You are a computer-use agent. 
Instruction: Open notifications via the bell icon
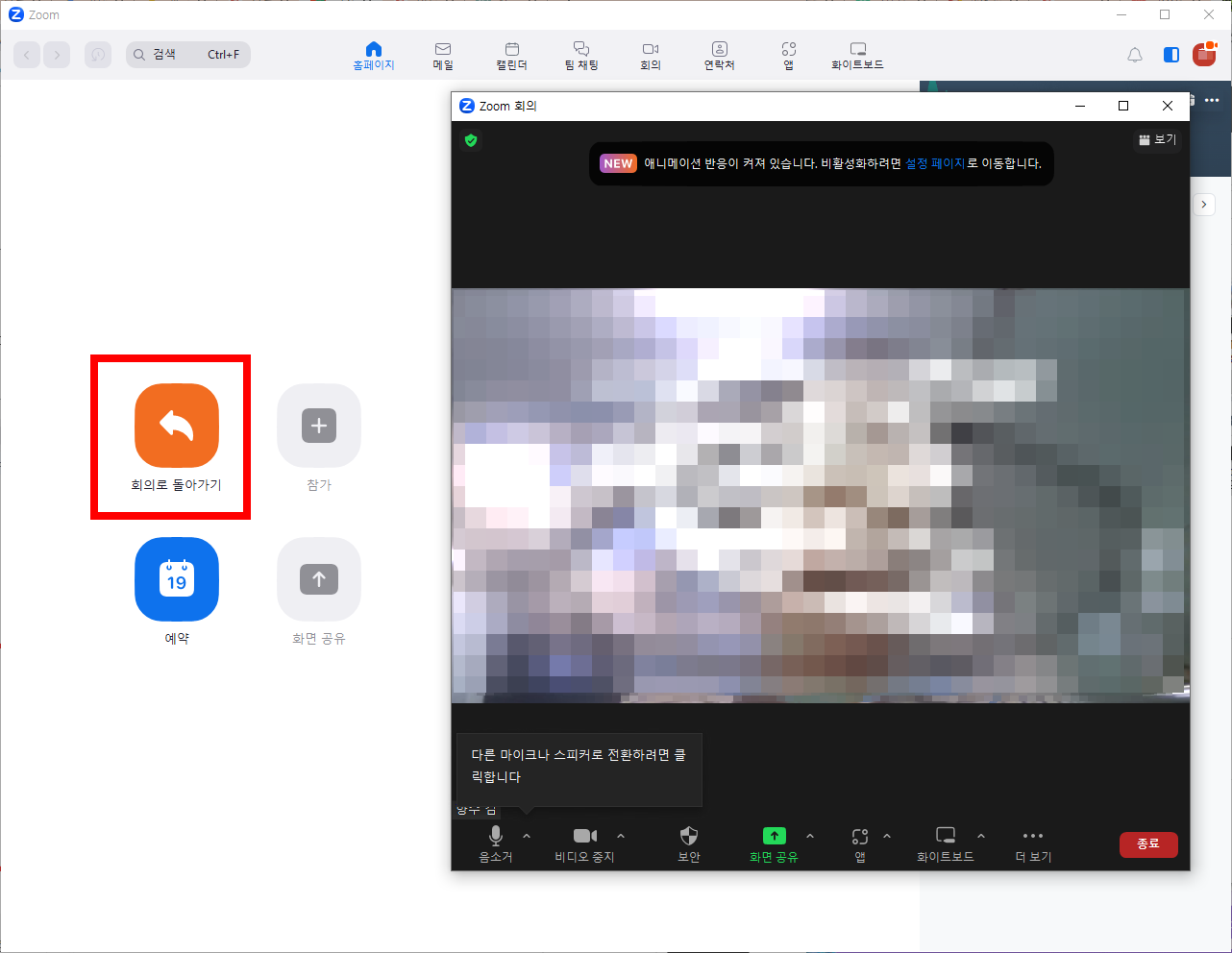pyautogui.click(x=1134, y=55)
